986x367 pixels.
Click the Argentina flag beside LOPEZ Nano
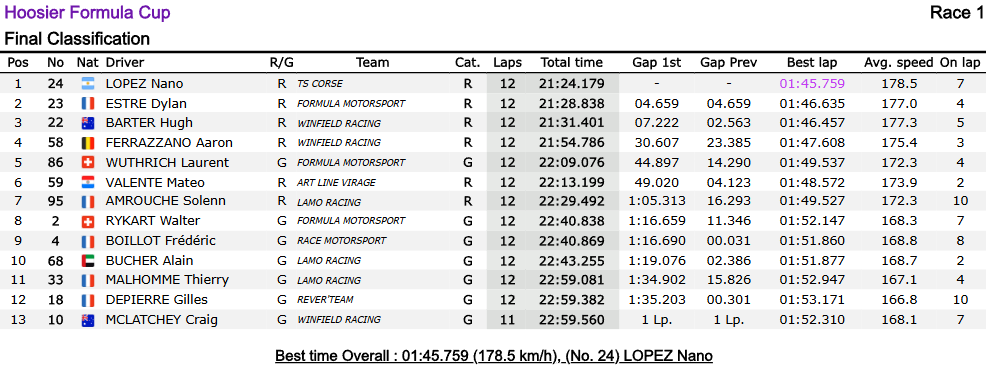tap(87, 84)
